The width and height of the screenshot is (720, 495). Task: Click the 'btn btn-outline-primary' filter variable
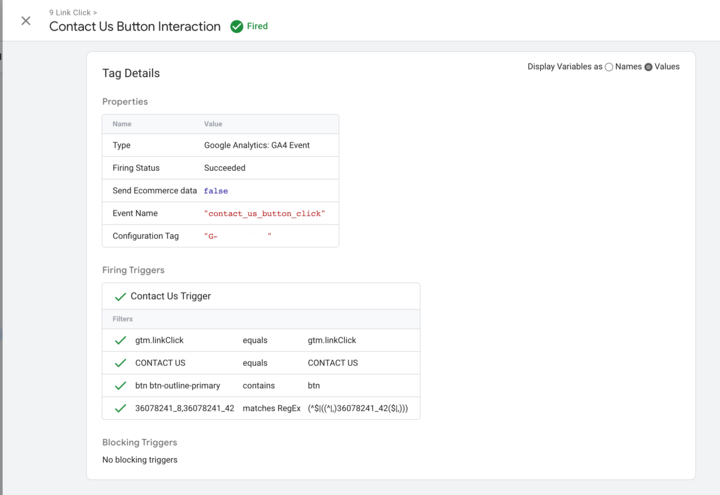178,386
